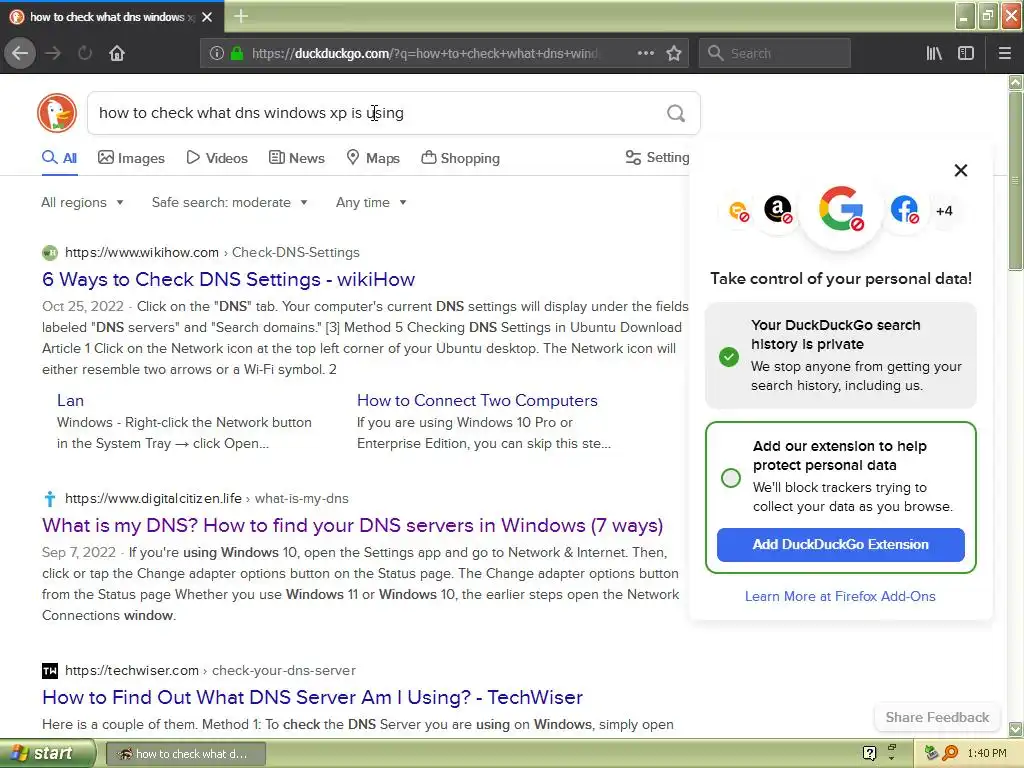
Task: Click the blocked Amazon tracker icon
Action: click(x=778, y=210)
